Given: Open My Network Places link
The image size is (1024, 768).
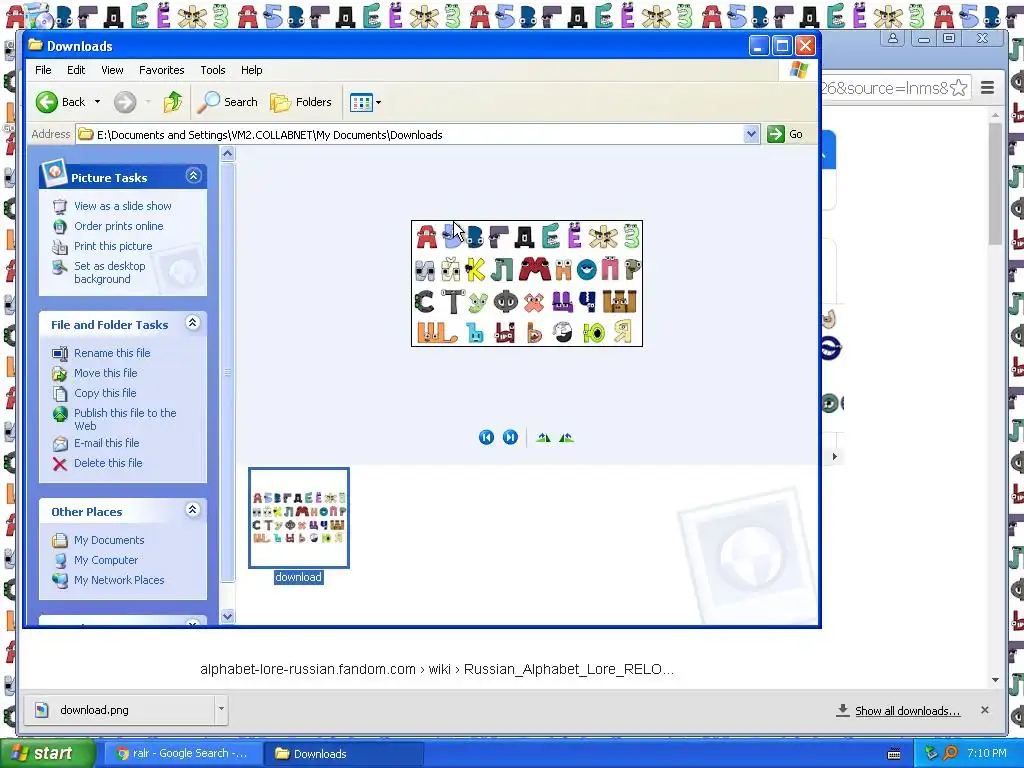Looking at the screenshot, I should pos(119,580).
